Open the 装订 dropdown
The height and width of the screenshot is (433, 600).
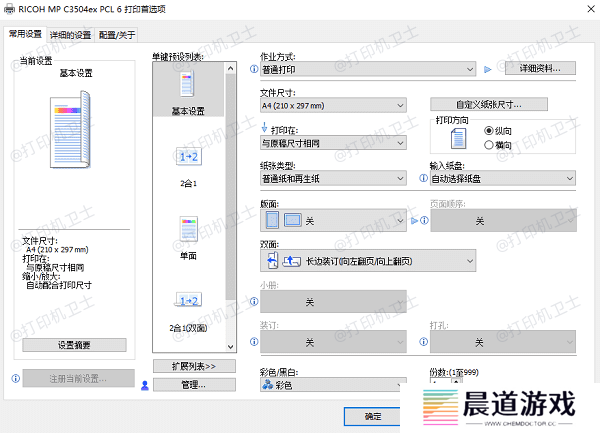point(333,342)
